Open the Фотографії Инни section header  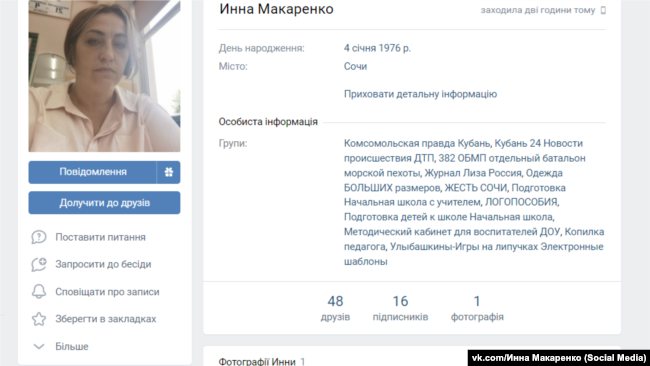pos(257,361)
